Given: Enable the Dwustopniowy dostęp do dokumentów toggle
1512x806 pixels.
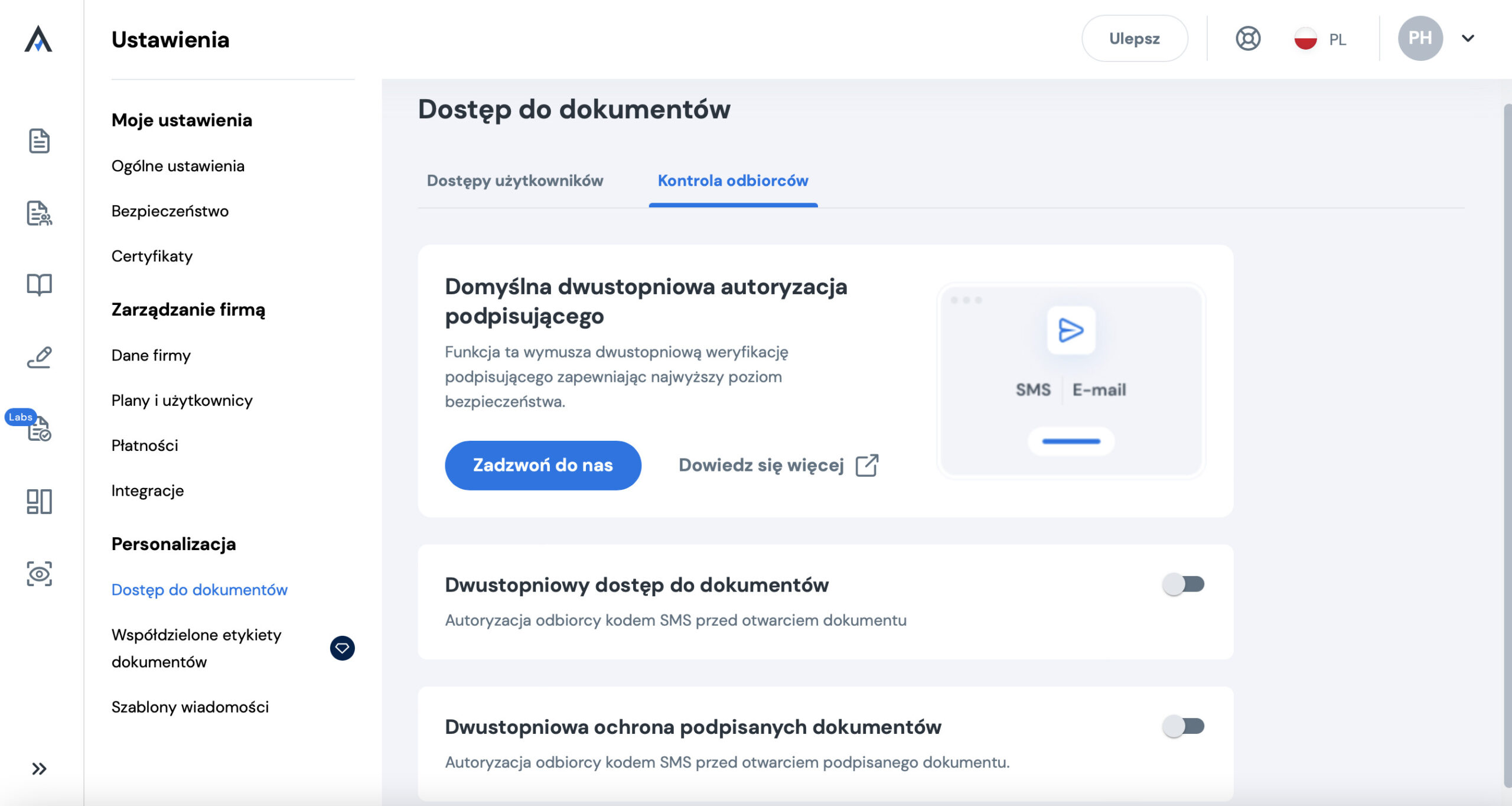Looking at the screenshot, I should (x=1183, y=584).
